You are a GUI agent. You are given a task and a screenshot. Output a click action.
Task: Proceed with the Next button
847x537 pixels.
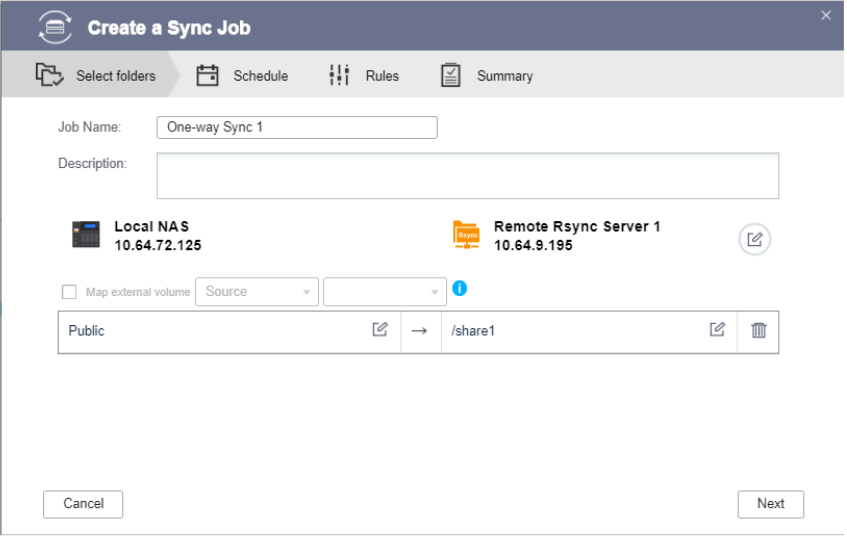pyautogui.click(x=770, y=504)
